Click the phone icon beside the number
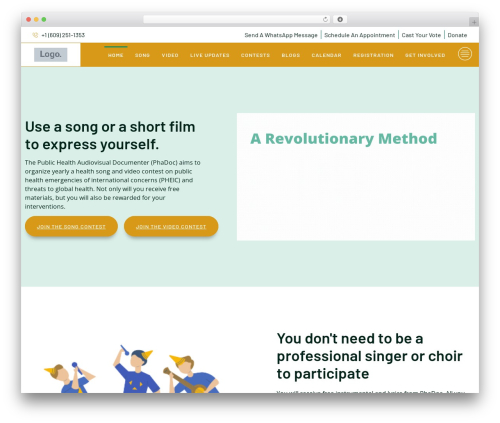The image size is (500, 423). [x=35, y=35]
